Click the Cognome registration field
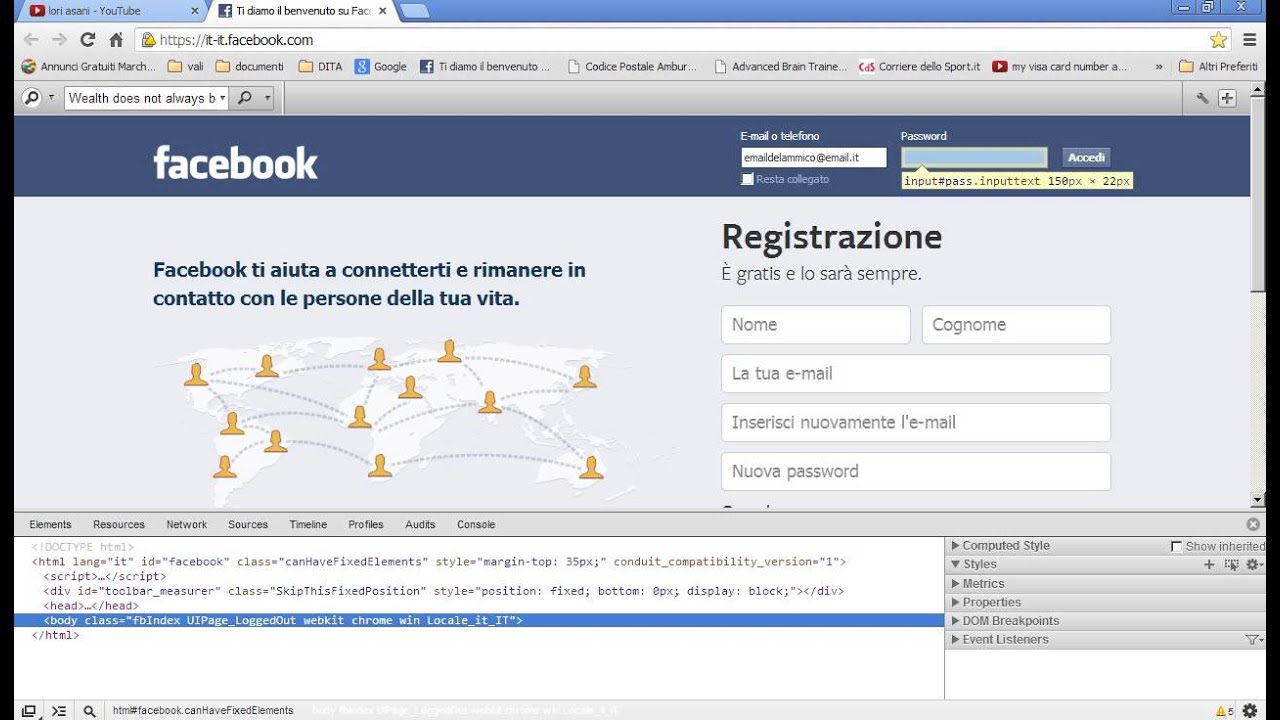 [x=1016, y=324]
